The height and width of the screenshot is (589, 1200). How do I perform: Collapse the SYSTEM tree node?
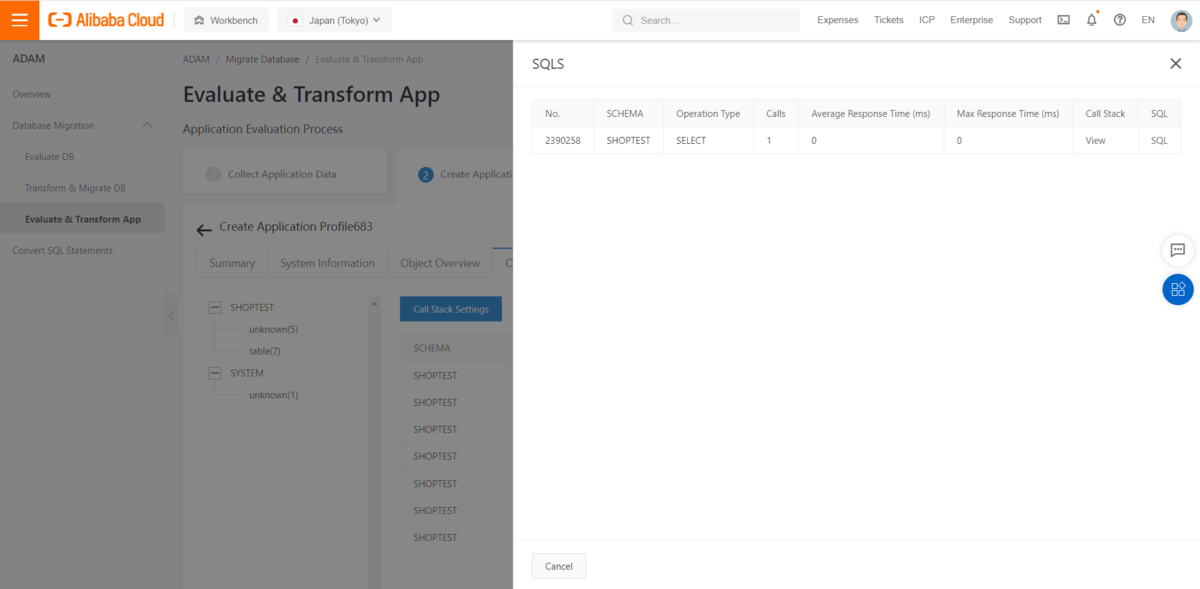[215, 373]
